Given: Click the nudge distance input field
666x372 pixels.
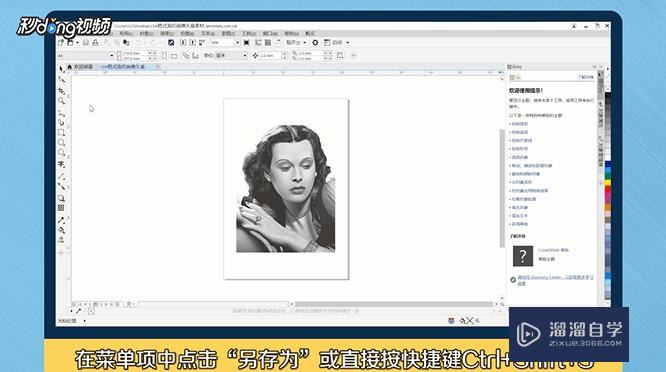Looking at the screenshot, I should click(x=271, y=56).
